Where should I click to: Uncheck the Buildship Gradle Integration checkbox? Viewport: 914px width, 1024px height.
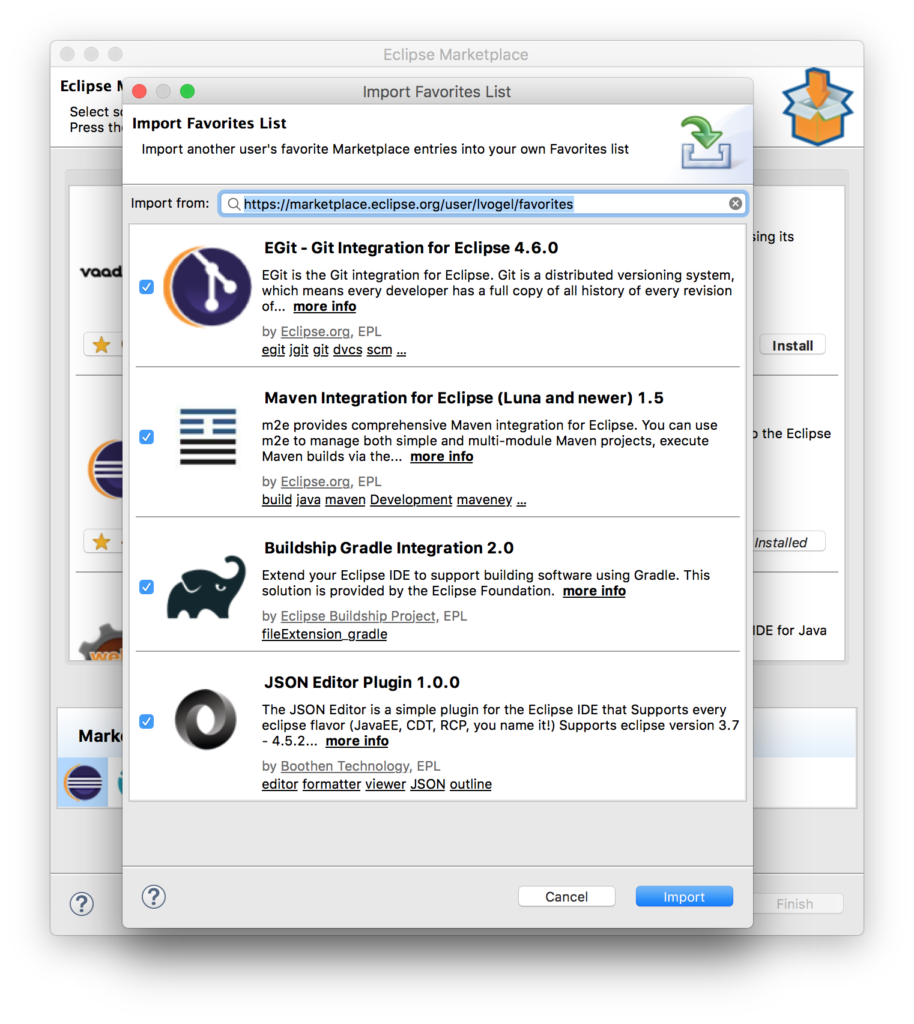click(146, 587)
